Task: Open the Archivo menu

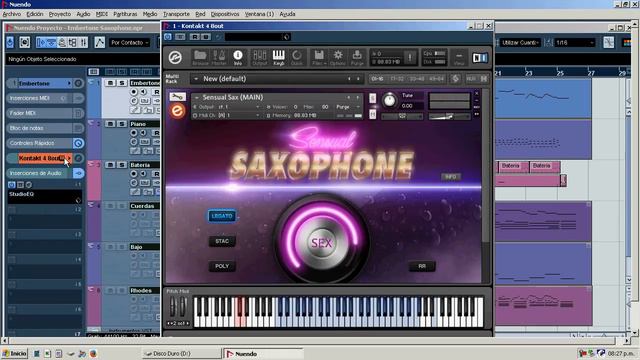Action: pos(11,14)
